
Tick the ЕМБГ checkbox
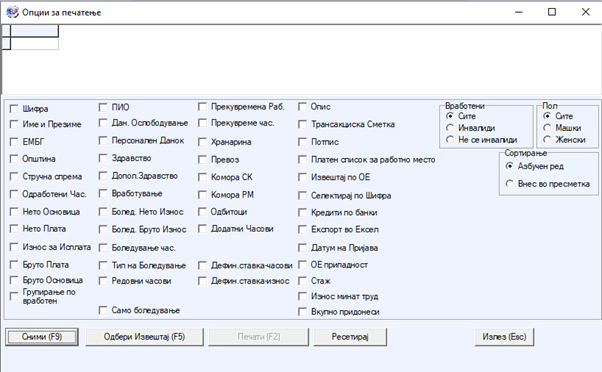(14, 142)
